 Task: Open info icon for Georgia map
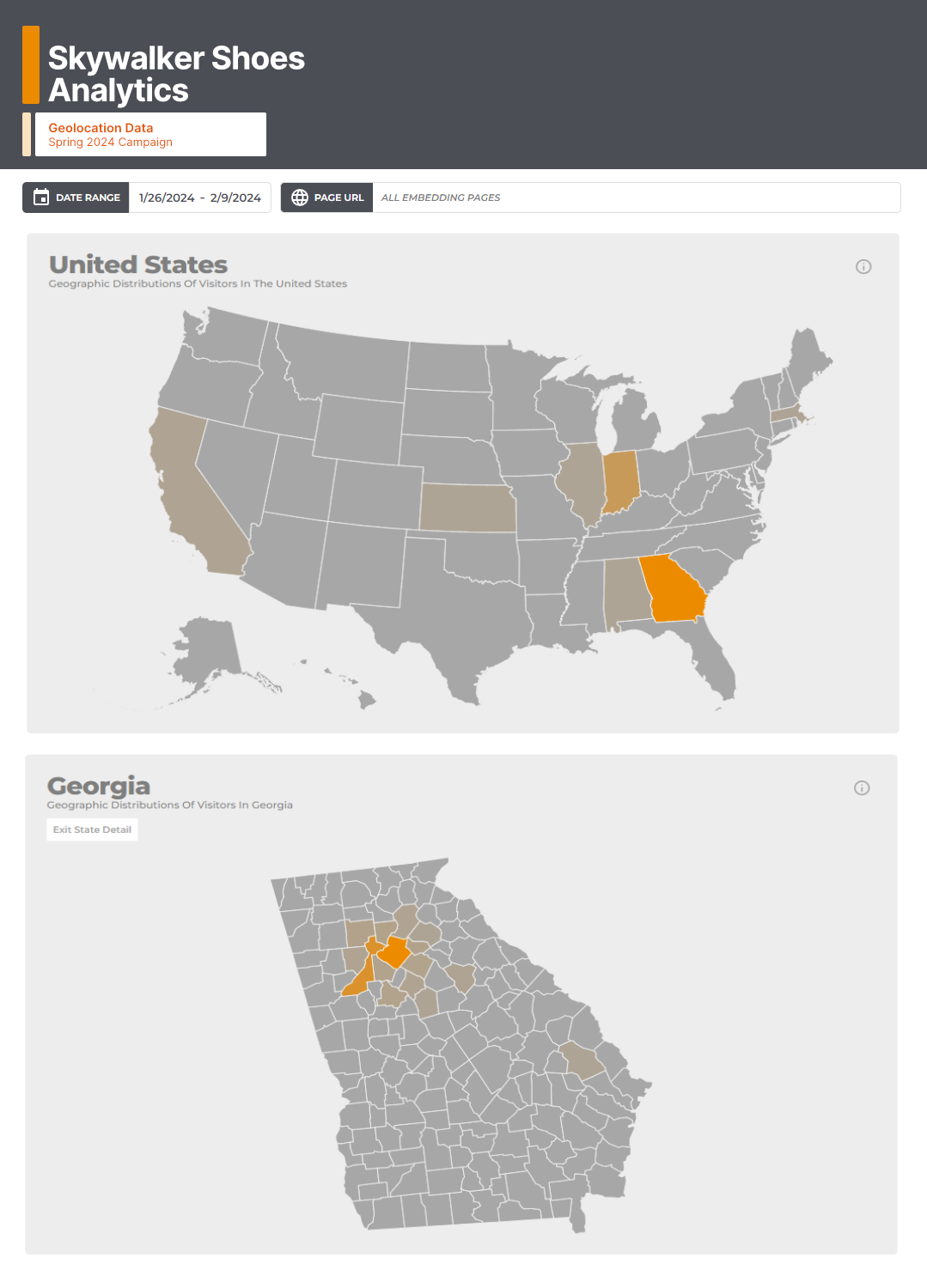[862, 788]
